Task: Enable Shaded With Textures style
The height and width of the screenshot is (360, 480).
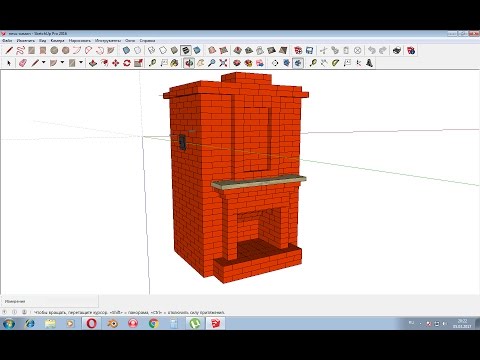Action: click(x=197, y=51)
